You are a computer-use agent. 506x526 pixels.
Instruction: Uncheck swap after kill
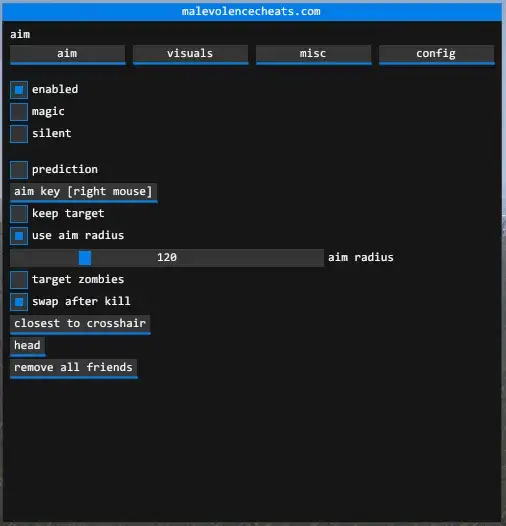pos(19,302)
